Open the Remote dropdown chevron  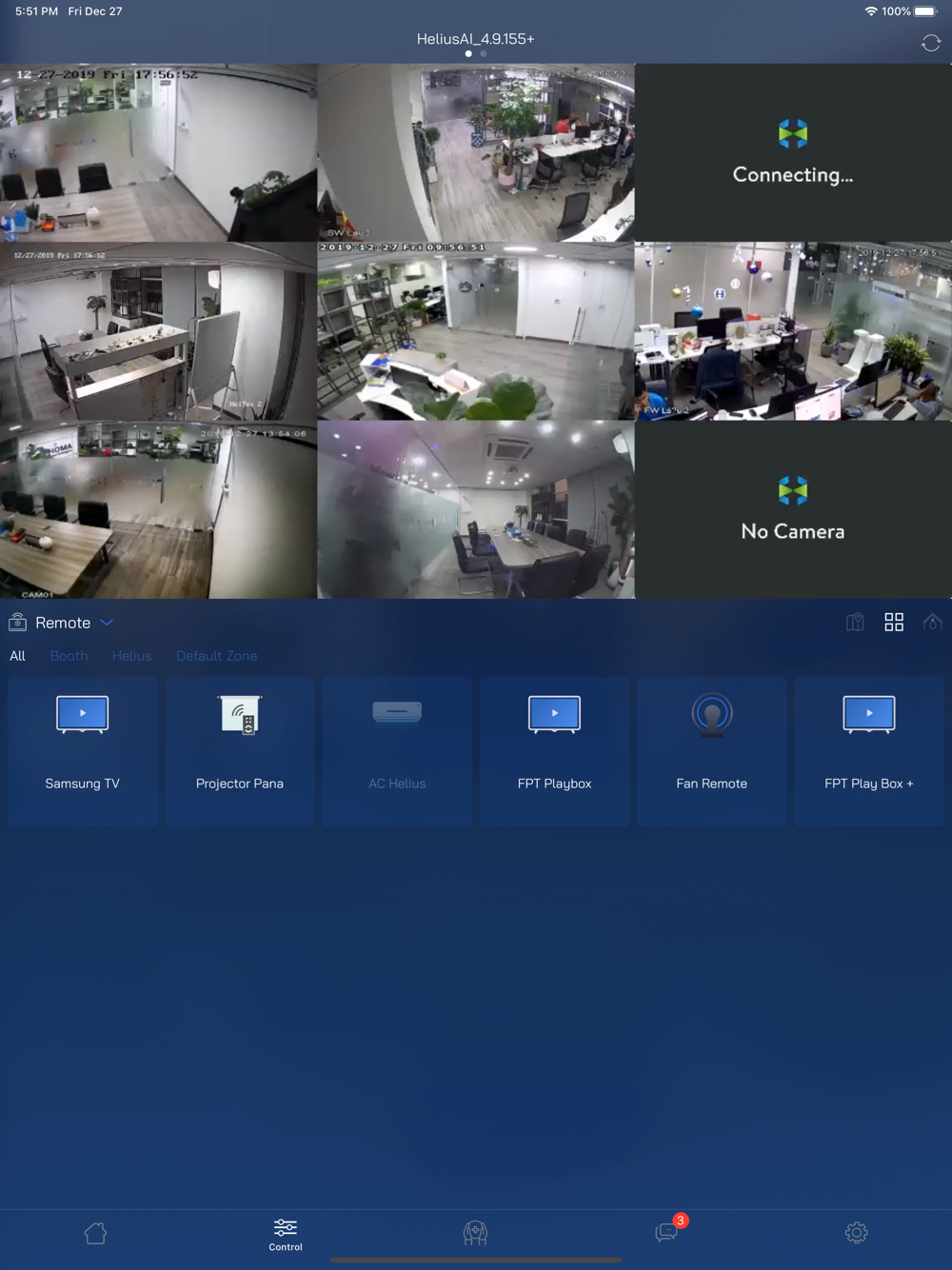[x=107, y=623]
